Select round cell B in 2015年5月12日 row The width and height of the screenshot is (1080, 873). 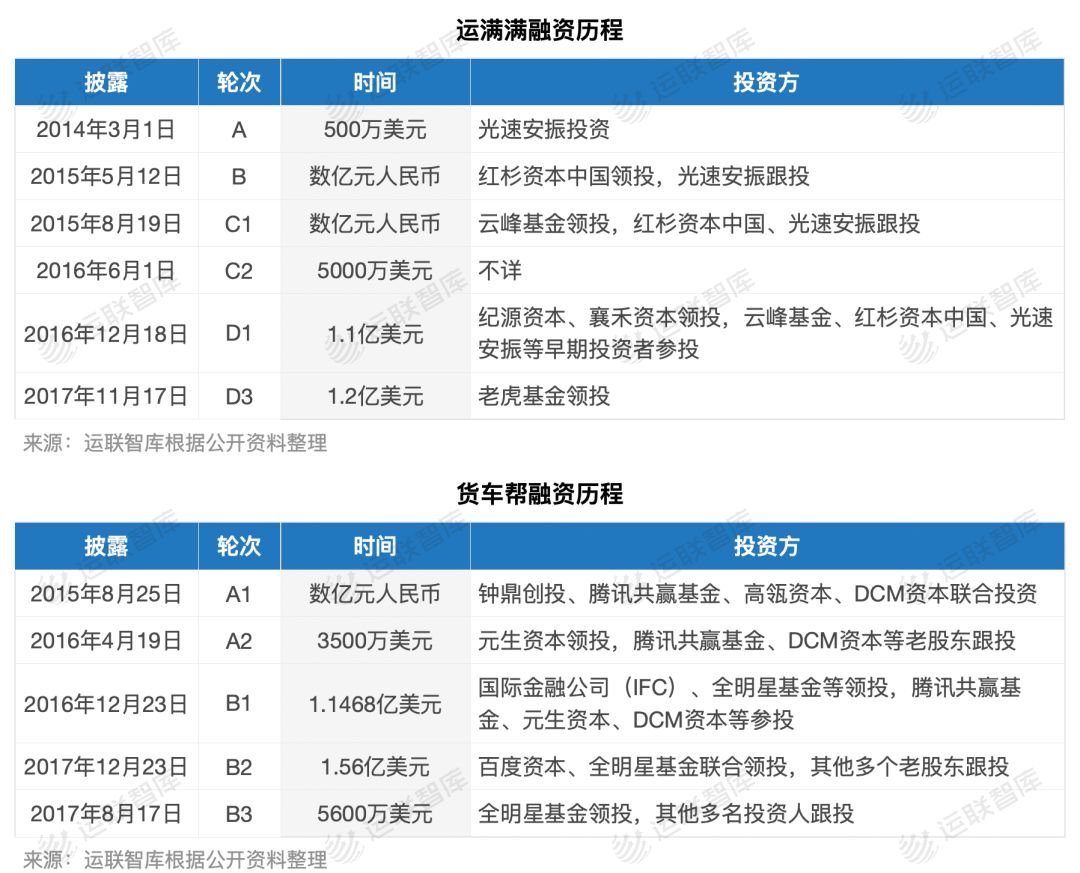[x=239, y=176]
